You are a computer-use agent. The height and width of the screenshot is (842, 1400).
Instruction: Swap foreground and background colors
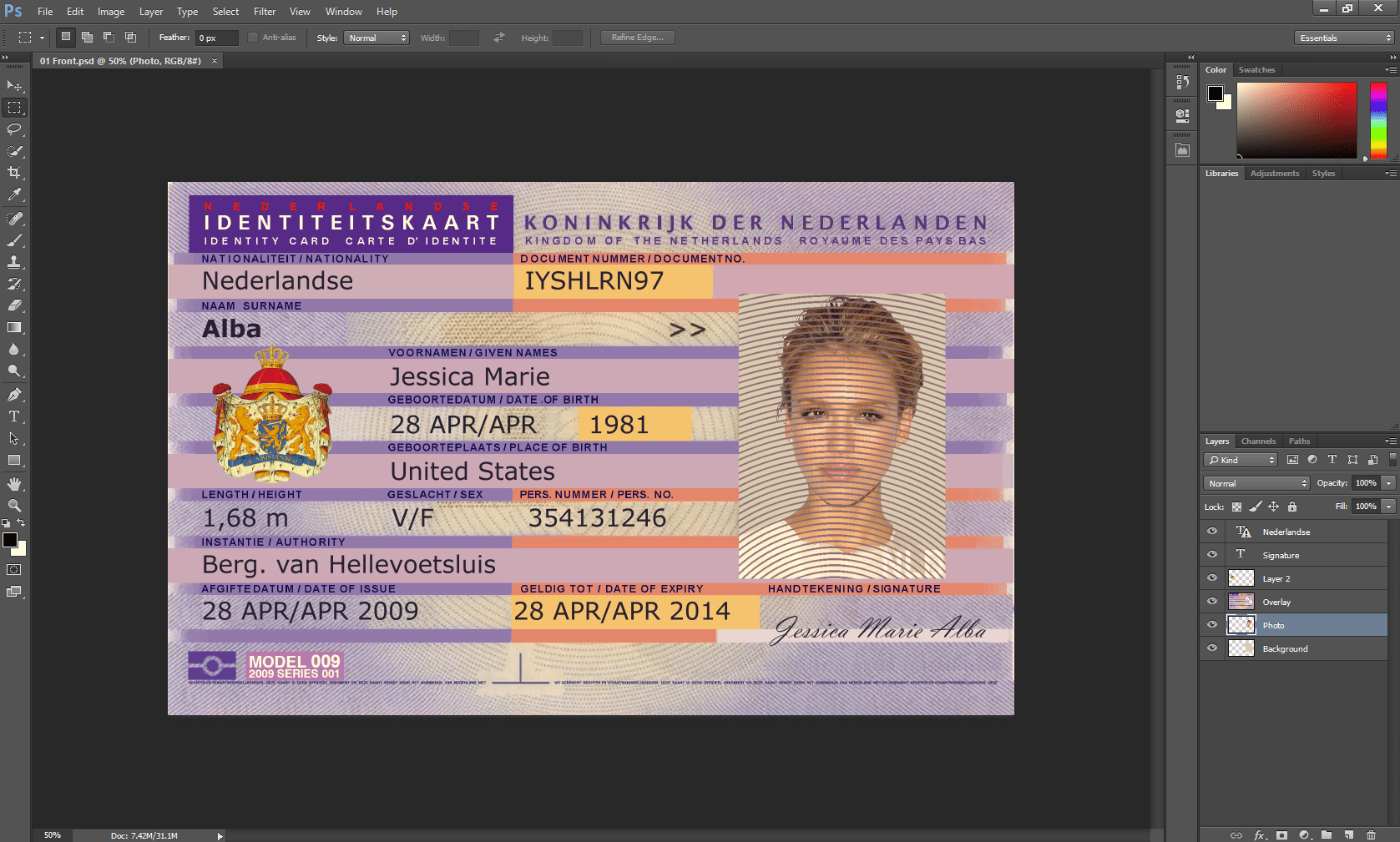pos(21,523)
